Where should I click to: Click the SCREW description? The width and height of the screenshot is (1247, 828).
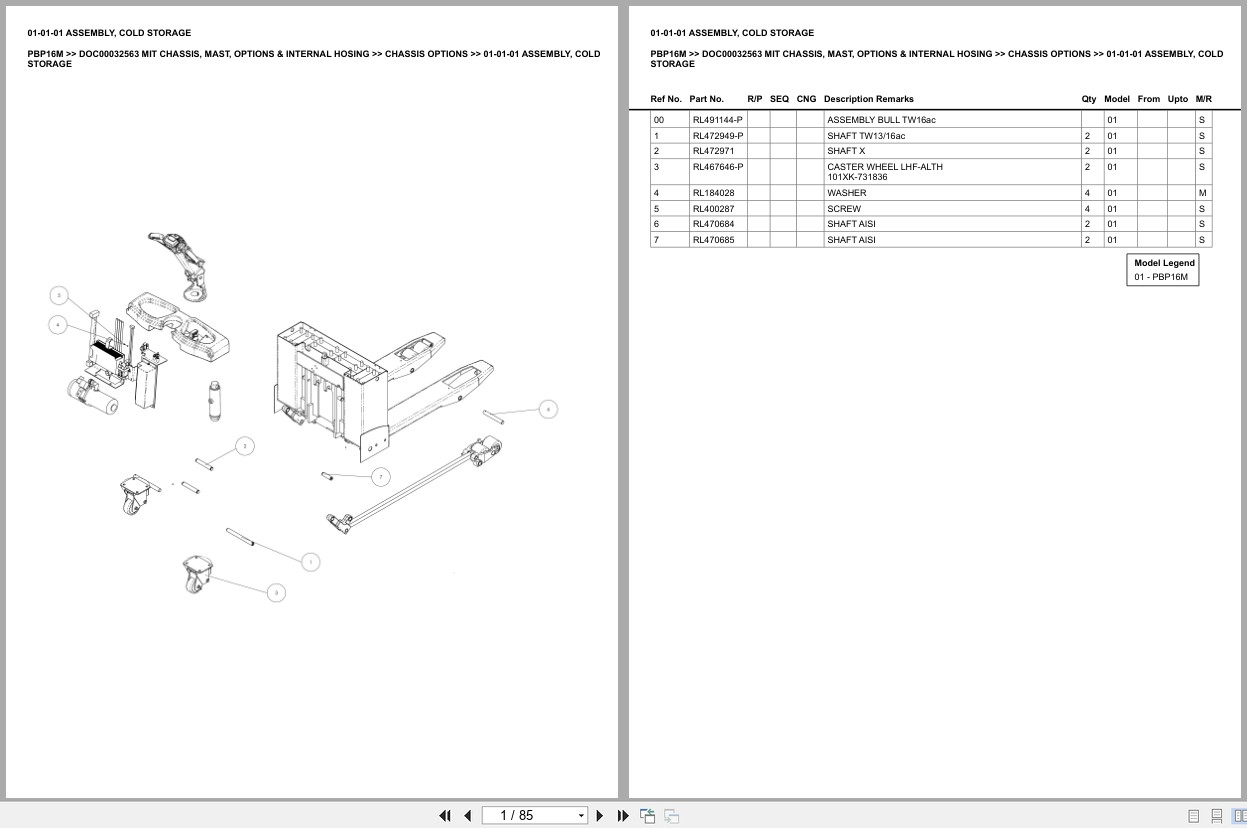tap(844, 209)
